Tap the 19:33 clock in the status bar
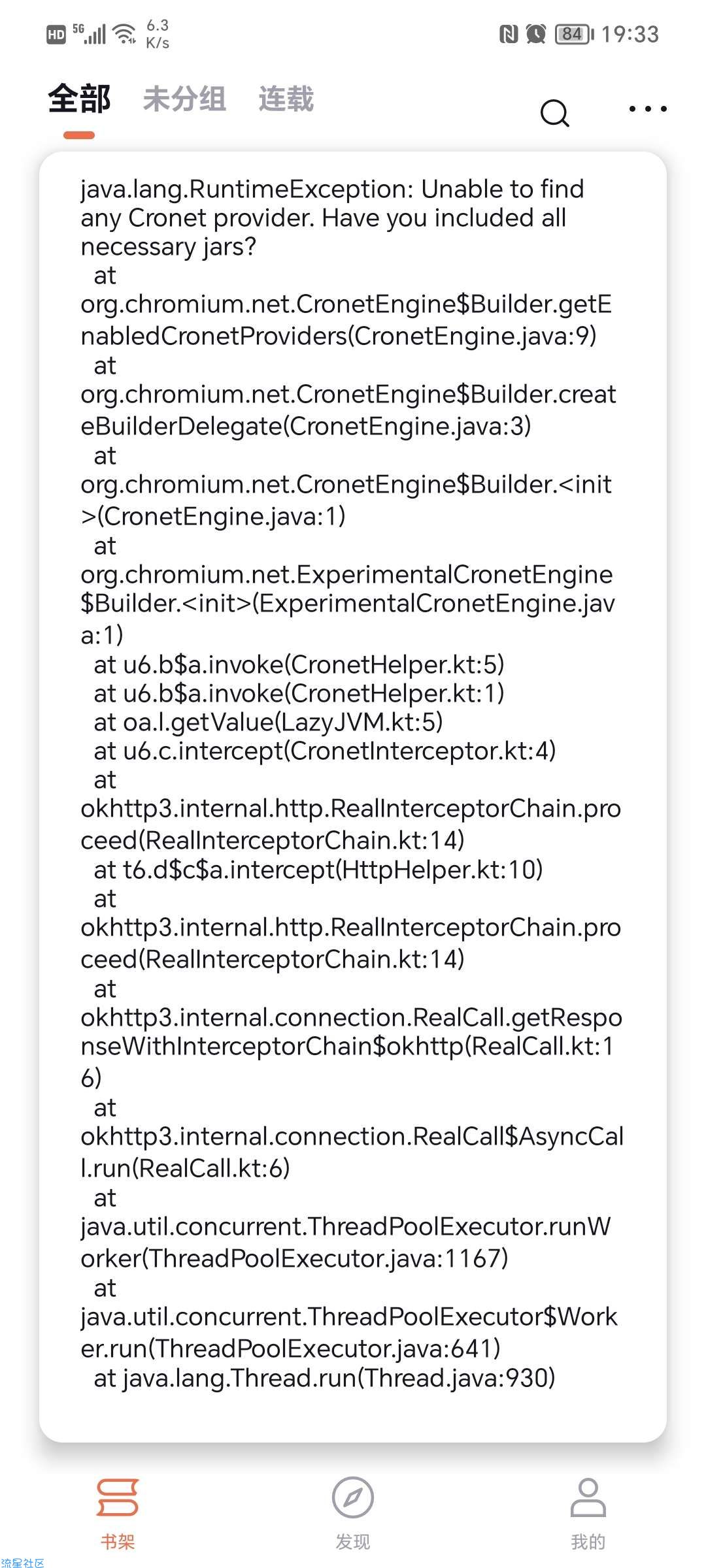Viewport: 706px width, 1568px height. [x=630, y=34]
